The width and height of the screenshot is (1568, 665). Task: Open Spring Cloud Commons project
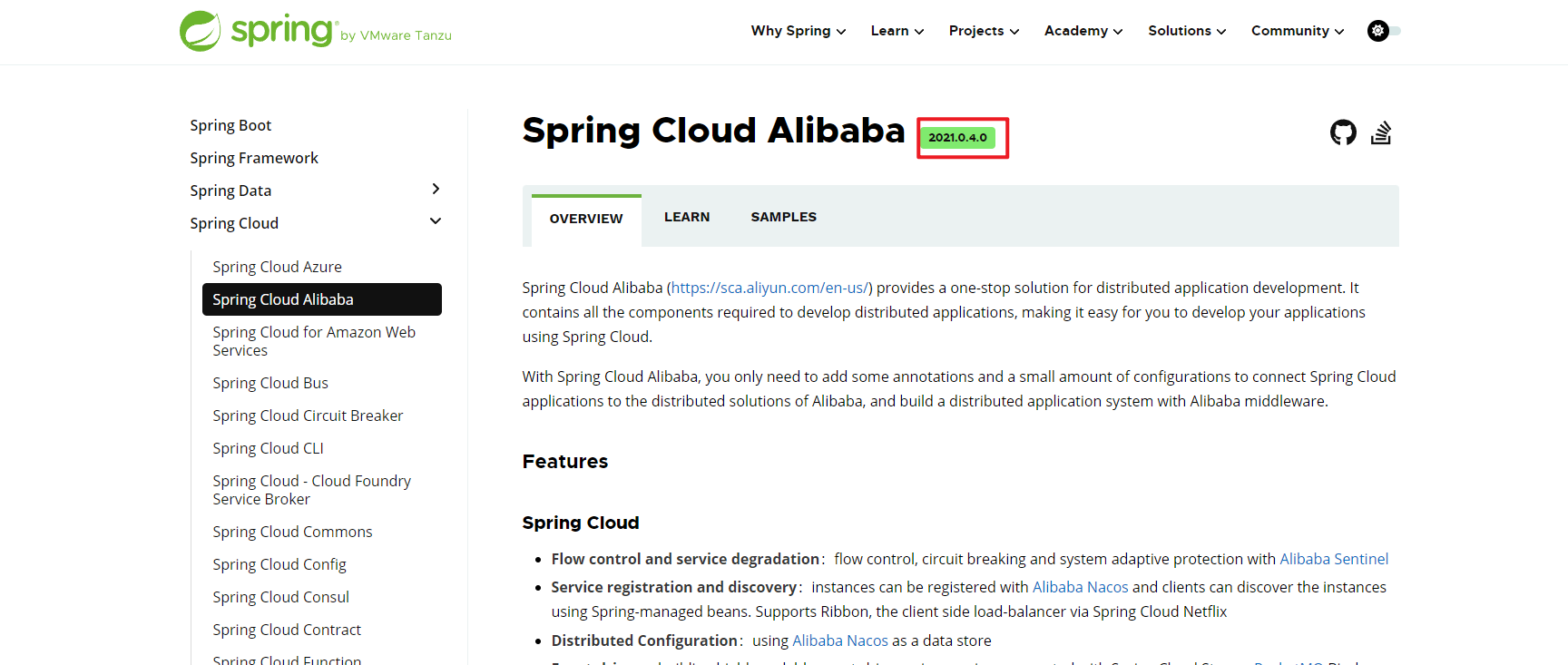[x=292, y=532]
